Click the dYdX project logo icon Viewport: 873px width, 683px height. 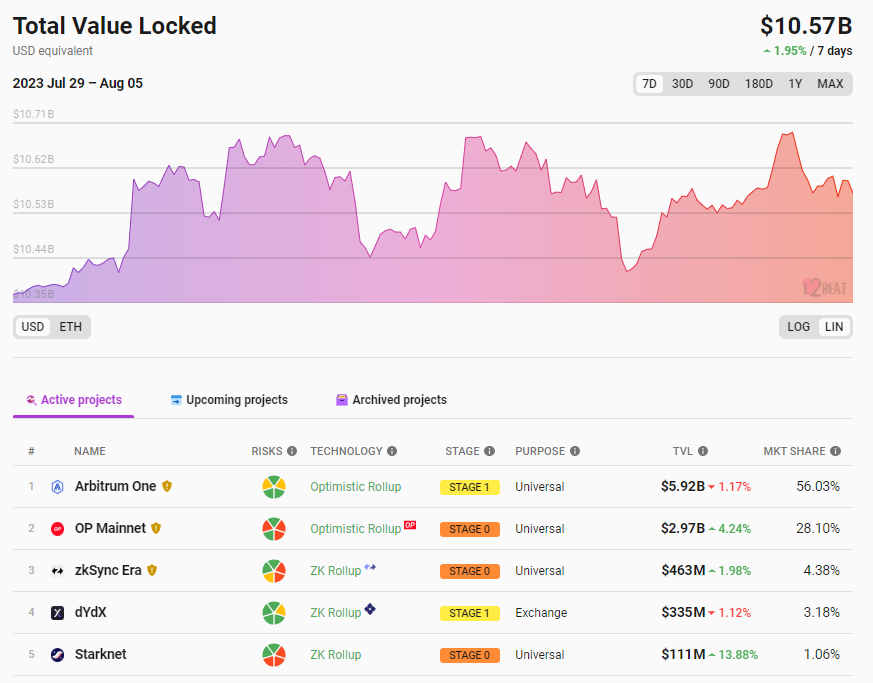click(x=58, y=613)
